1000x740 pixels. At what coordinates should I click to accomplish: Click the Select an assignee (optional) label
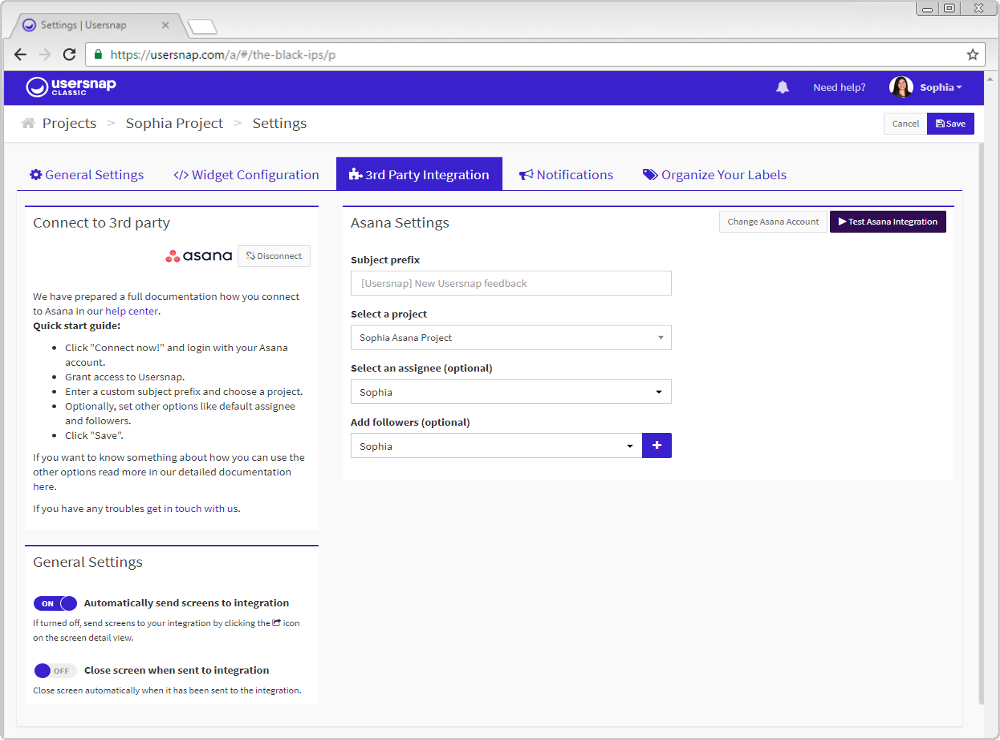pos(422,368)
